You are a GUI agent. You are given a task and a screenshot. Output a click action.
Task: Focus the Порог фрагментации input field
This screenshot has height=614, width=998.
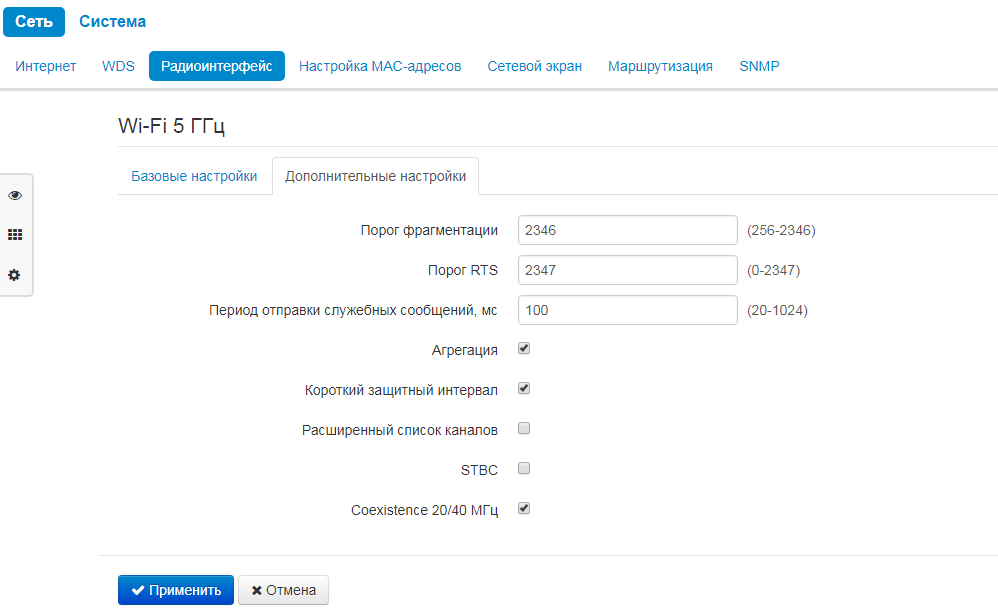click(x=627, y=230)
